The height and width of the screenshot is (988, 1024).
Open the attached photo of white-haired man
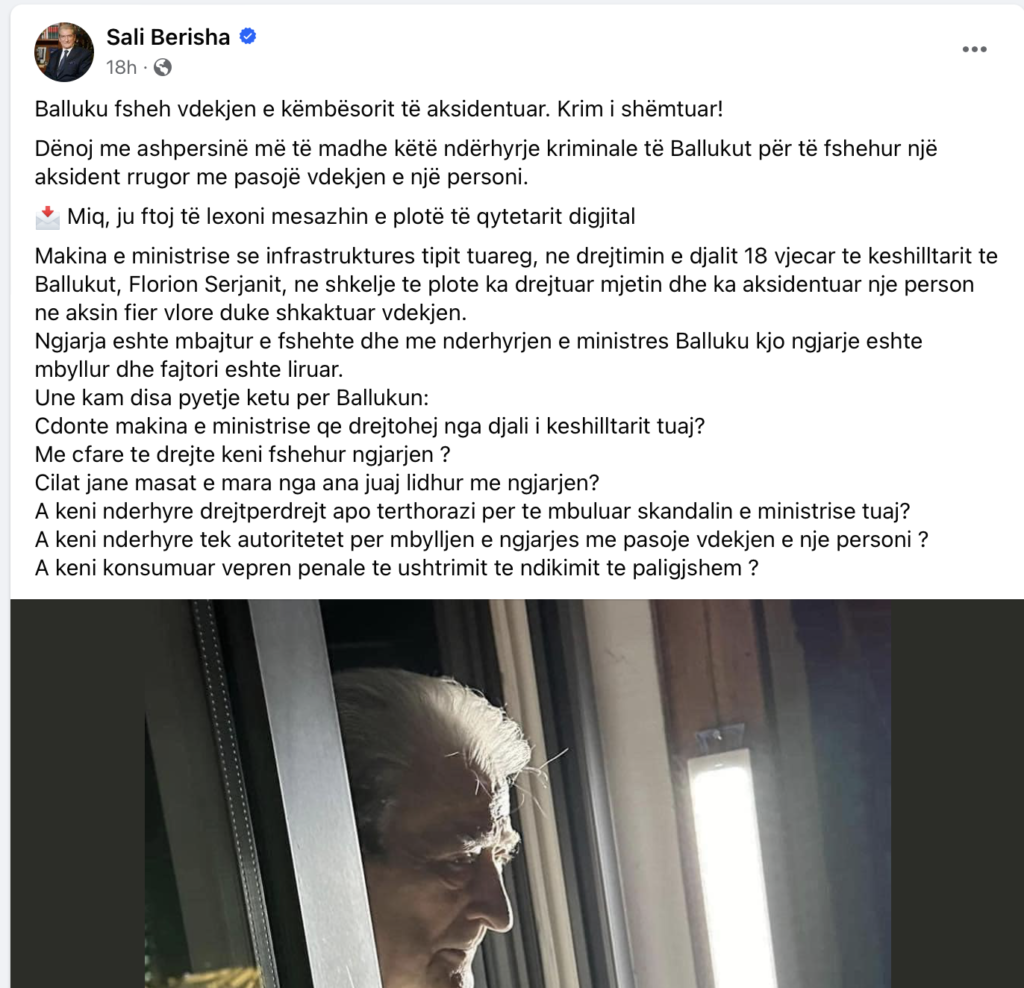click(517, 793)
